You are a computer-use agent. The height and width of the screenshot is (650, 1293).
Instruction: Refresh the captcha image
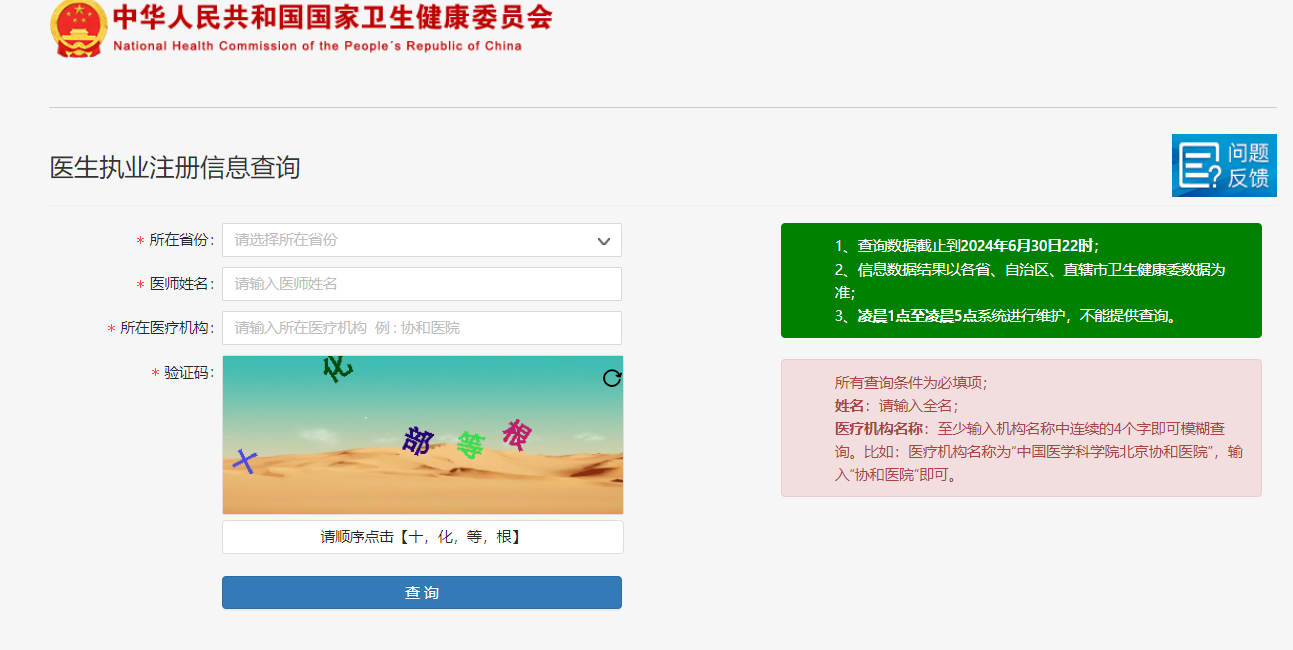click(612, 378)
